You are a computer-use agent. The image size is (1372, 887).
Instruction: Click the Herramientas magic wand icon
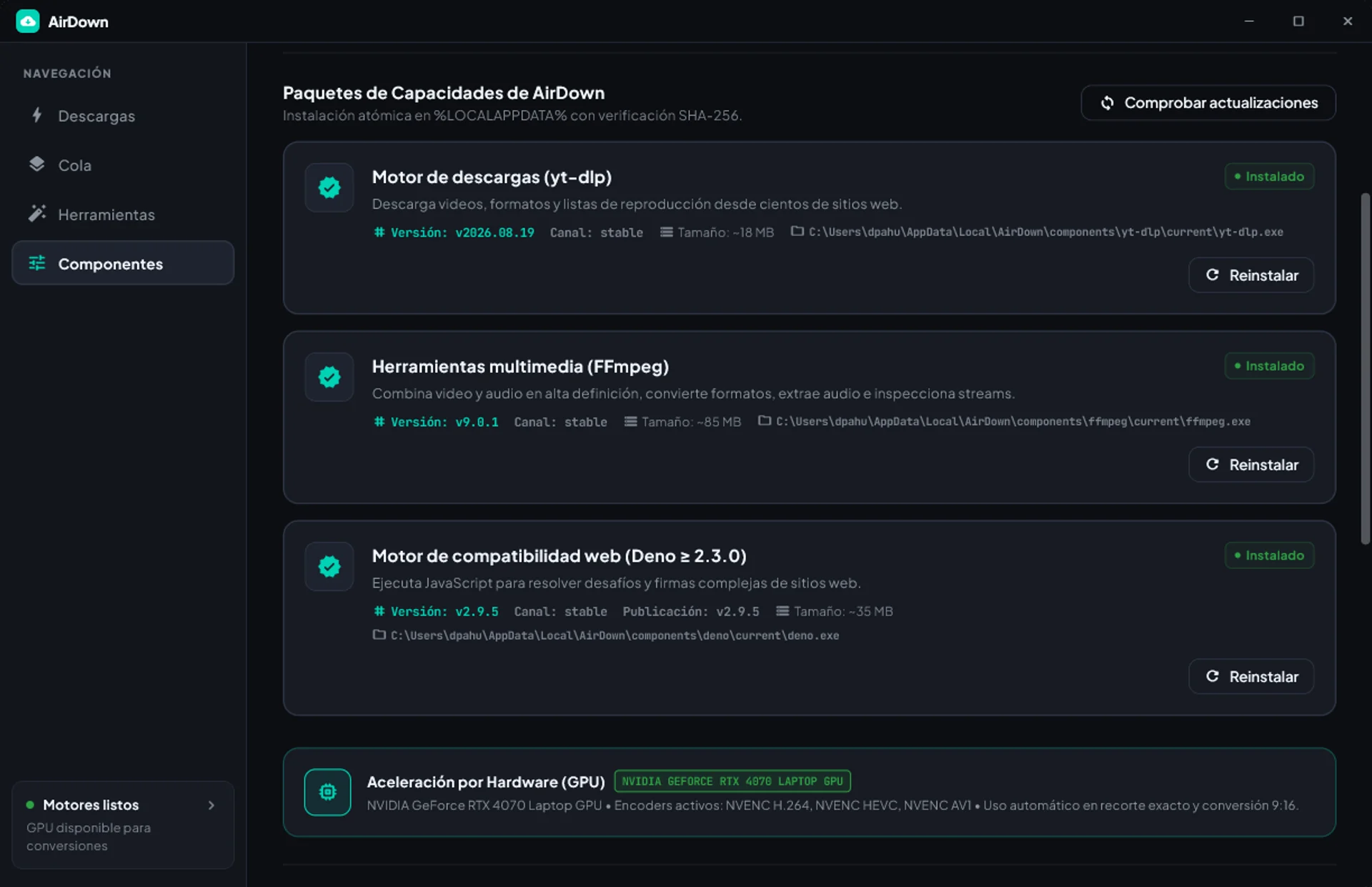(x=37, y=214)
